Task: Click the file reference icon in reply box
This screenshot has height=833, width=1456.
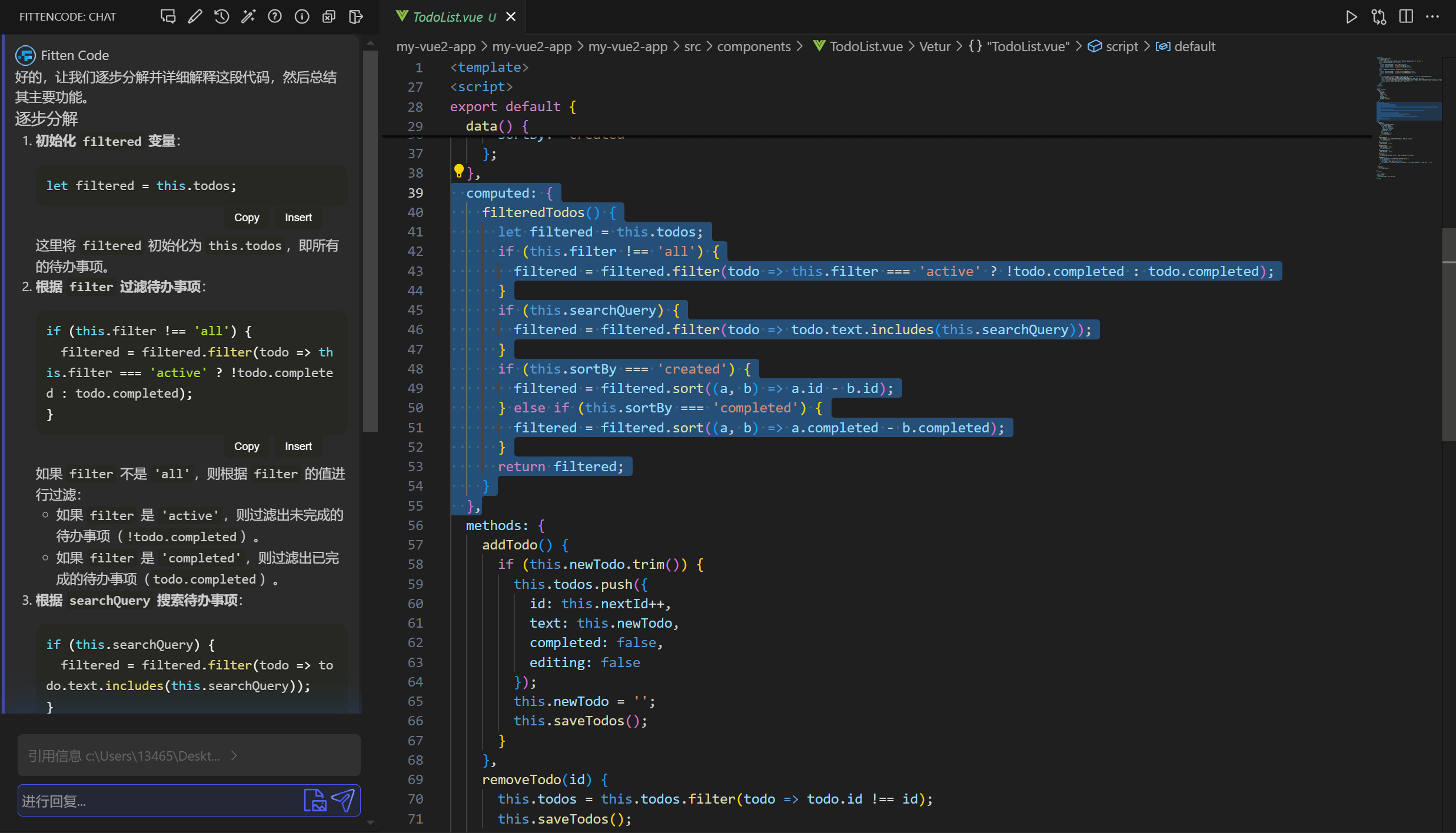Action: click(x=314, y=800)
